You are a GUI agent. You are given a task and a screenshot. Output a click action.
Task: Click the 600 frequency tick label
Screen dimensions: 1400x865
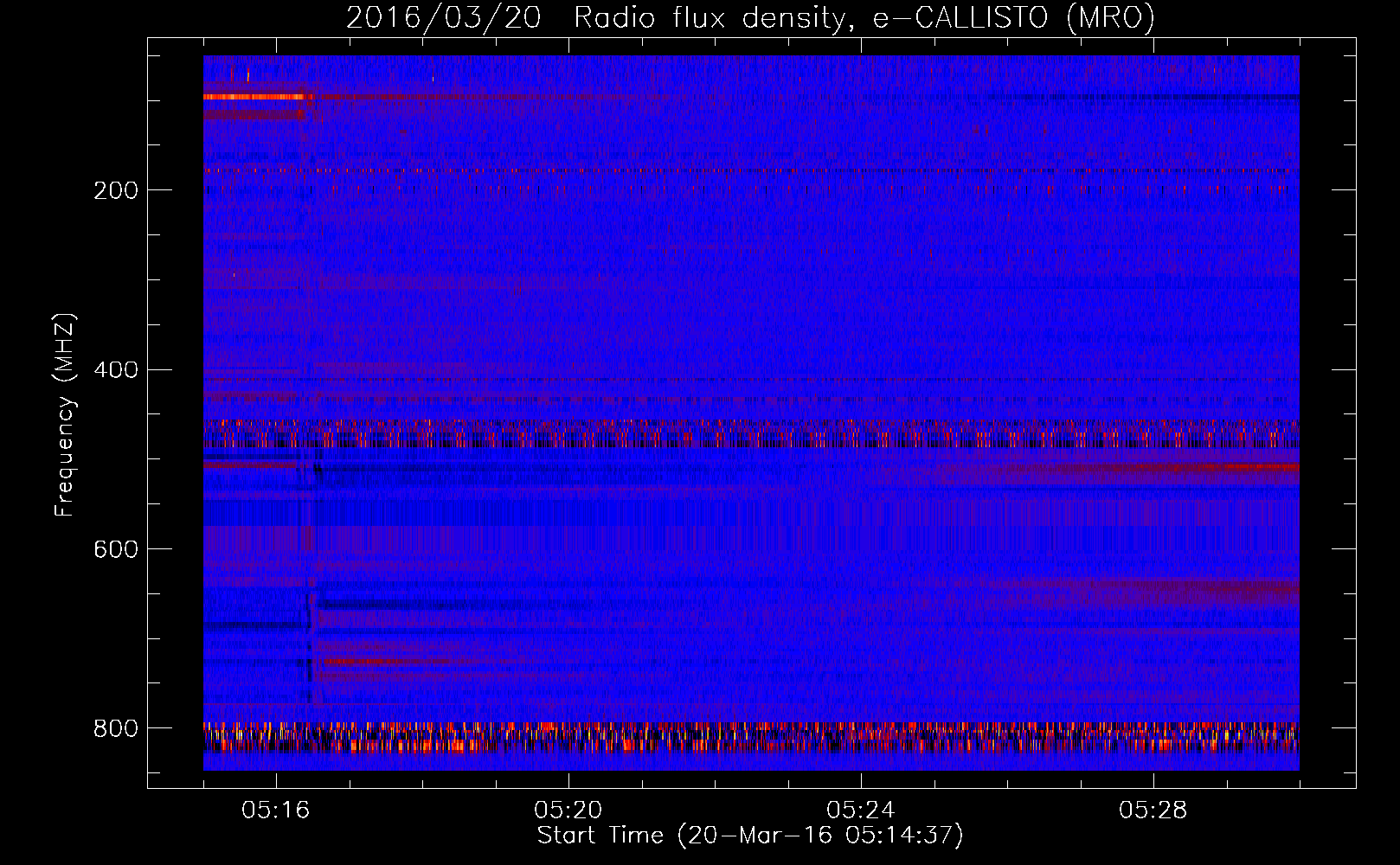(116, 550)
